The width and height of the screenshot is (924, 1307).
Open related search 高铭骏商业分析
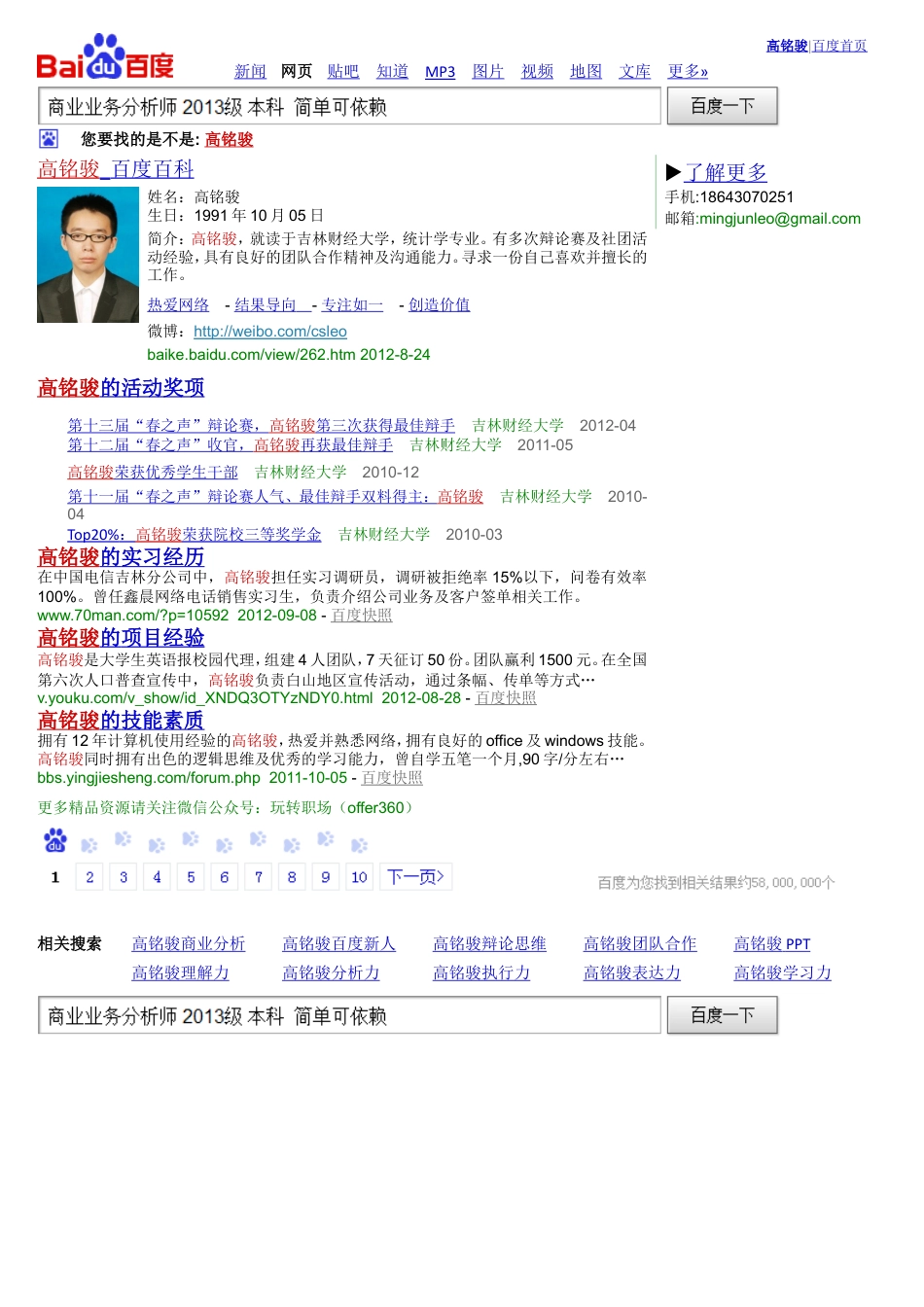tap(189, 943)
